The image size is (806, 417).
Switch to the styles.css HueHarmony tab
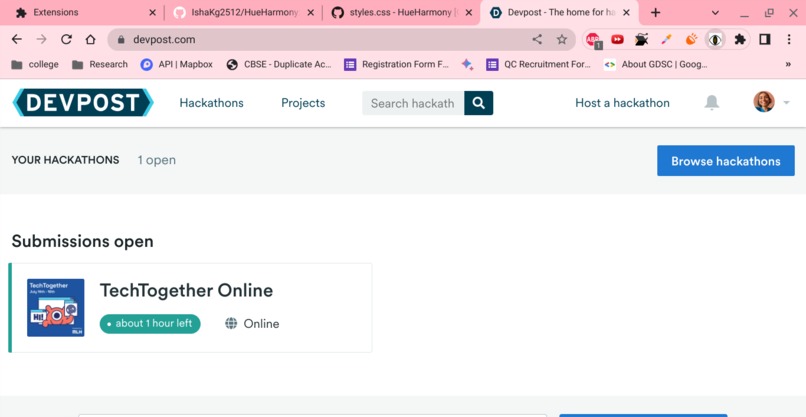pyautogui.click(x=401, y=13)
